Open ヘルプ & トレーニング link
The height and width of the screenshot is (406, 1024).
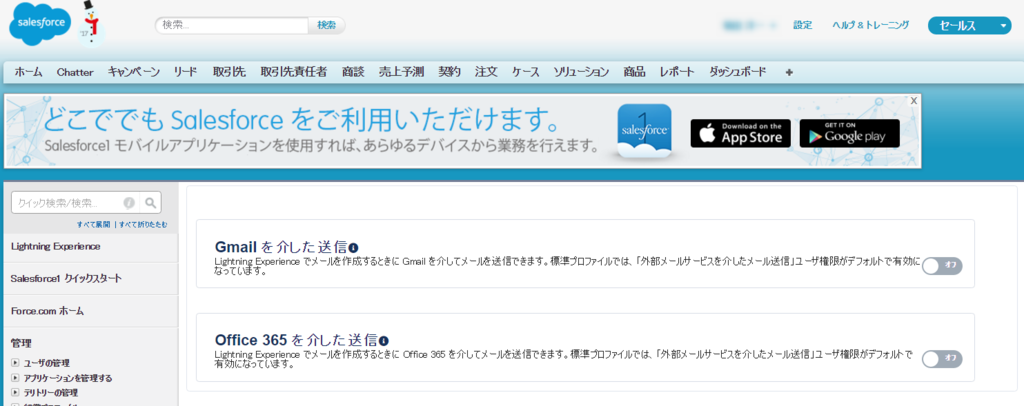coord(871,25)
